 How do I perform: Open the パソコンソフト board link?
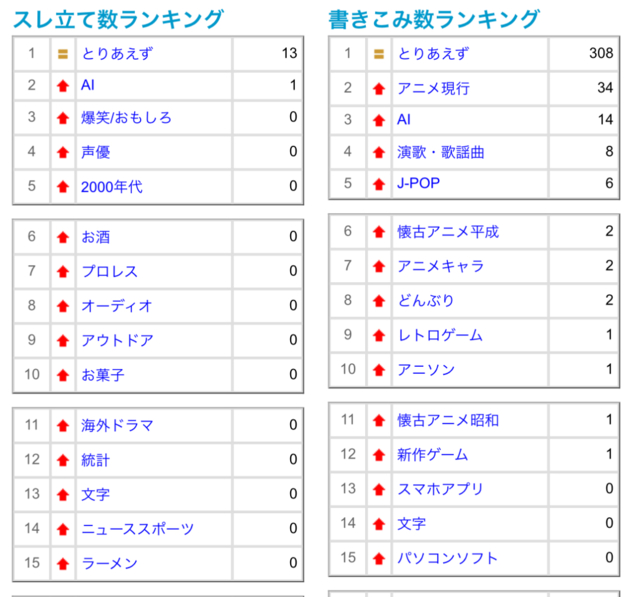click(x=447, y=558)
